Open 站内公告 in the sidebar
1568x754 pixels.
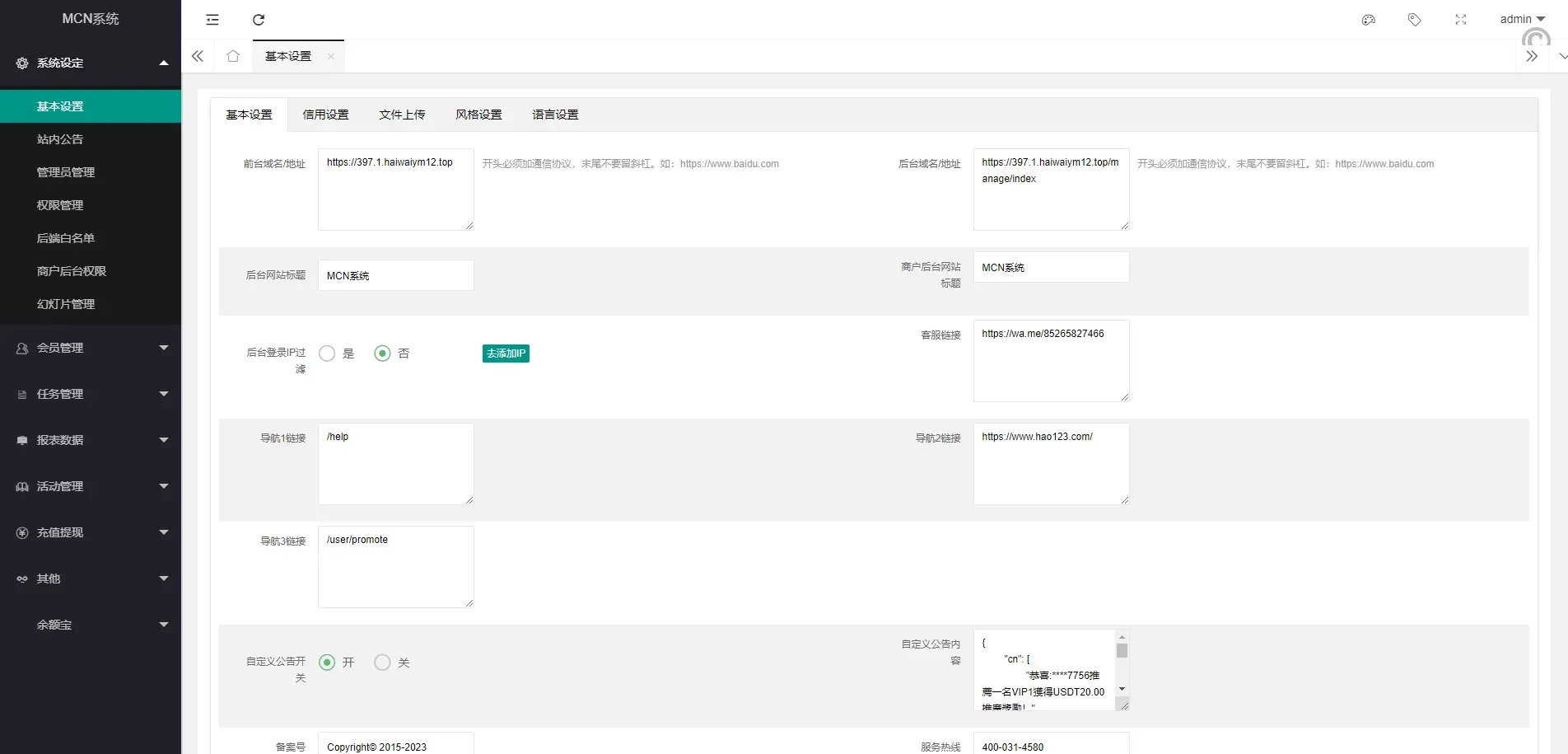coord(60,139)
